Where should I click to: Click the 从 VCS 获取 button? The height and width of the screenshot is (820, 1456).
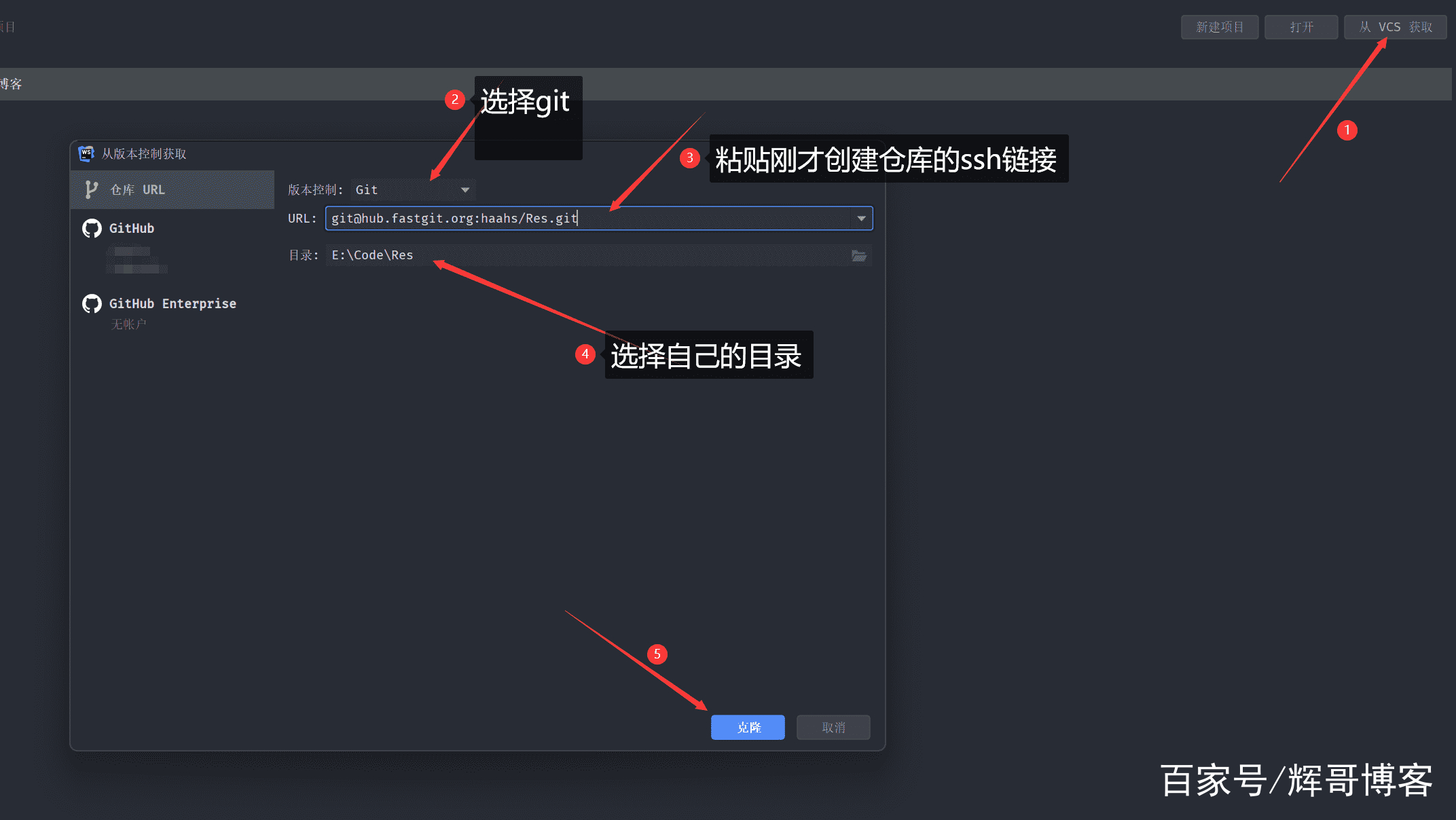point(1395,27)
